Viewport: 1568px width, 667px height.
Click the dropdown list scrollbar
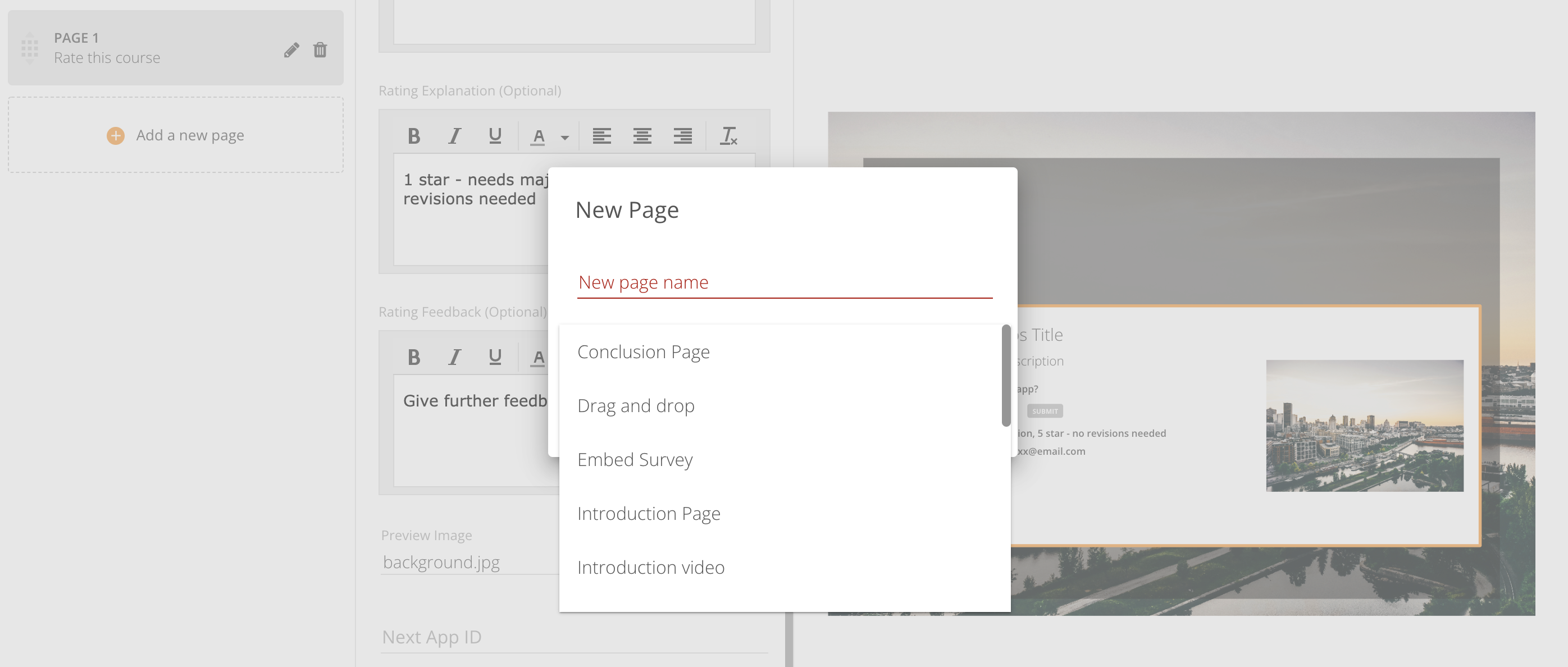(x=1006, y=376)
